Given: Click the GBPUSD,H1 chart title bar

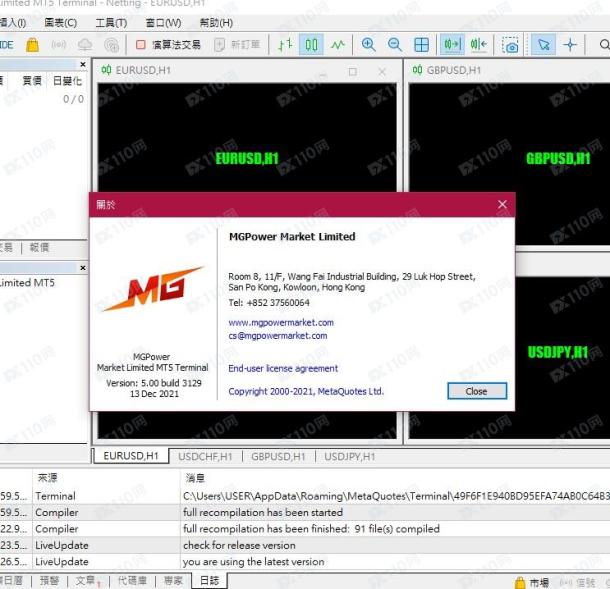Looking at the screenshot, I should tap(509, 70).
